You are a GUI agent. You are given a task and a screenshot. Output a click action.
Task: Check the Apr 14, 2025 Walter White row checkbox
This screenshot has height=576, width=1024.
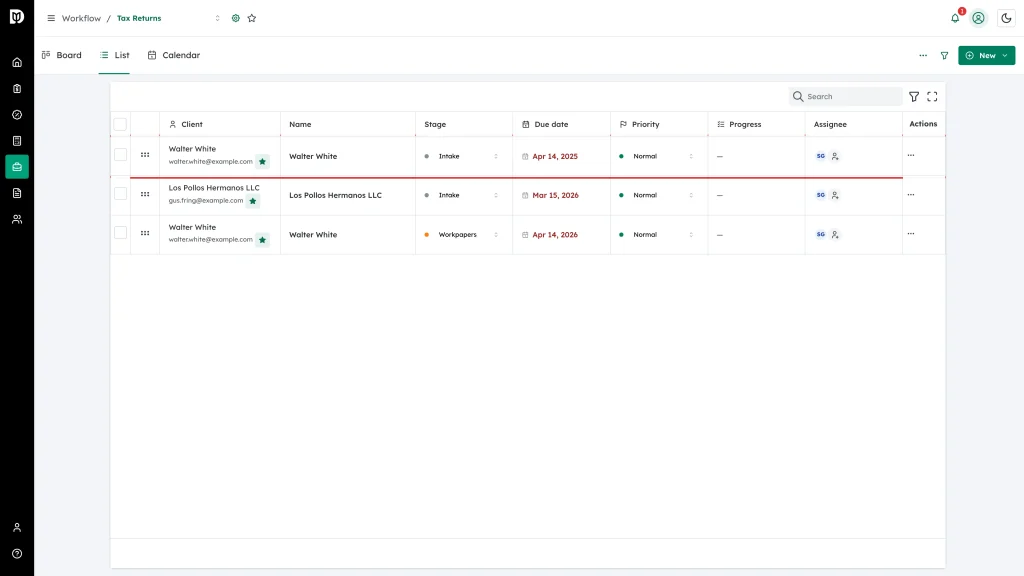tap(120, 155)
